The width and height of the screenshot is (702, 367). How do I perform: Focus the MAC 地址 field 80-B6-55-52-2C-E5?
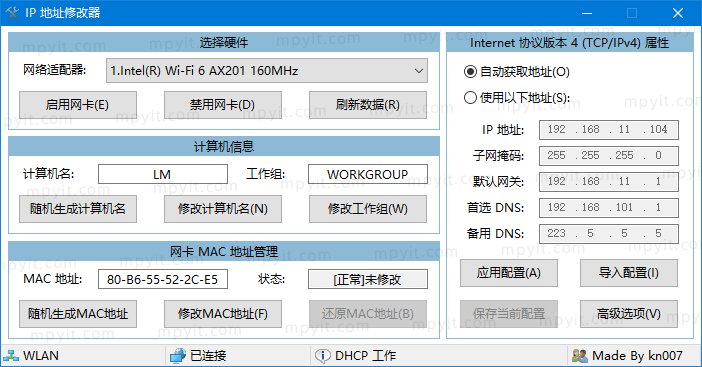(x=163, y=279)
